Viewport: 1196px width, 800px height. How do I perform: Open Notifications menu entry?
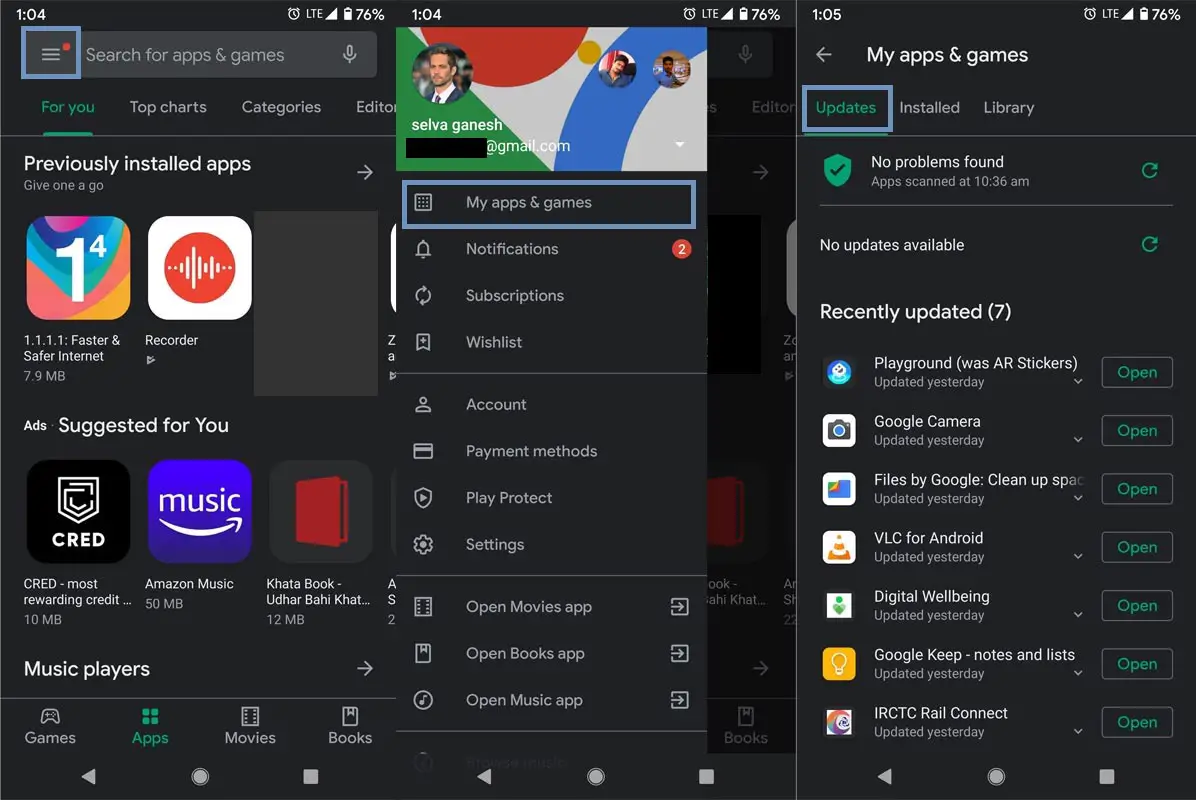pos(551,249)
